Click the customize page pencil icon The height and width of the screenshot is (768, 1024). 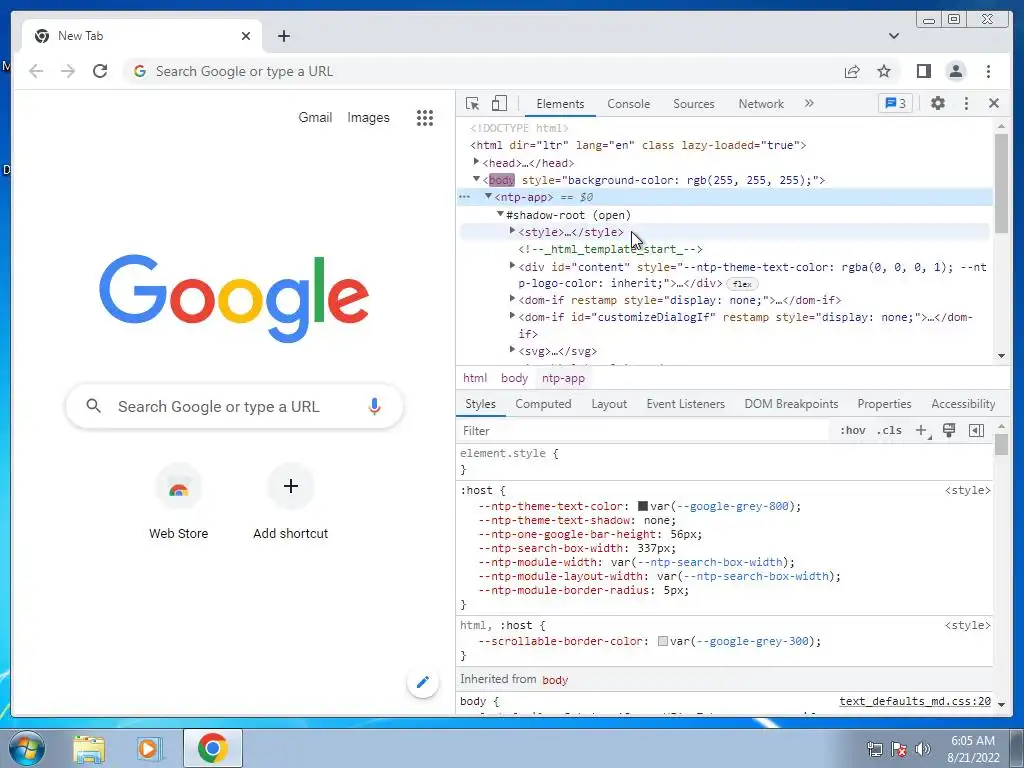point(423,682)
